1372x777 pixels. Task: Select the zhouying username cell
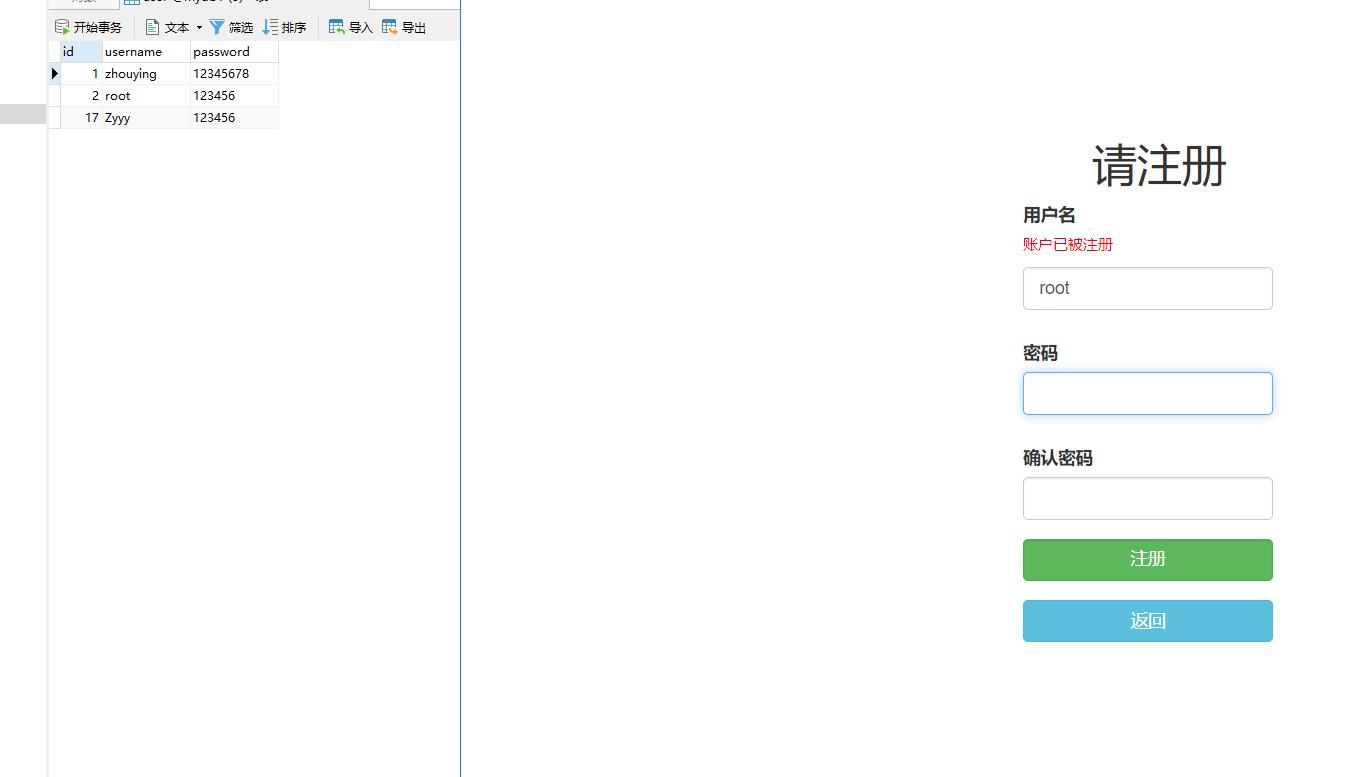pyautogui.click(x=146, y=74)
